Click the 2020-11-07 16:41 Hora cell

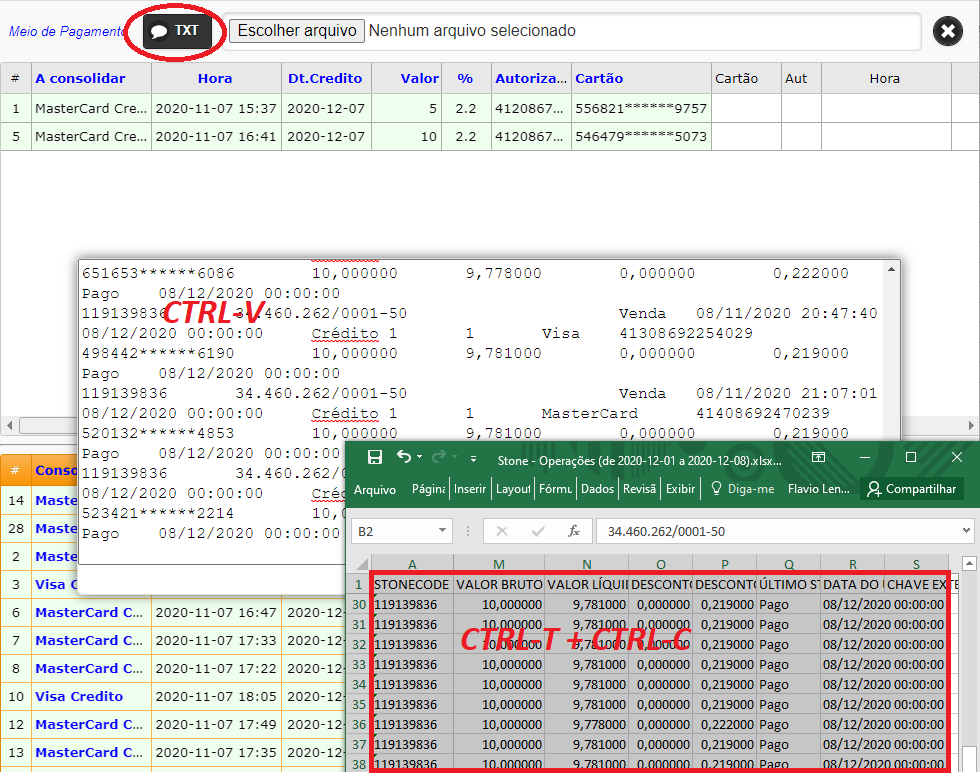[216, 137]
